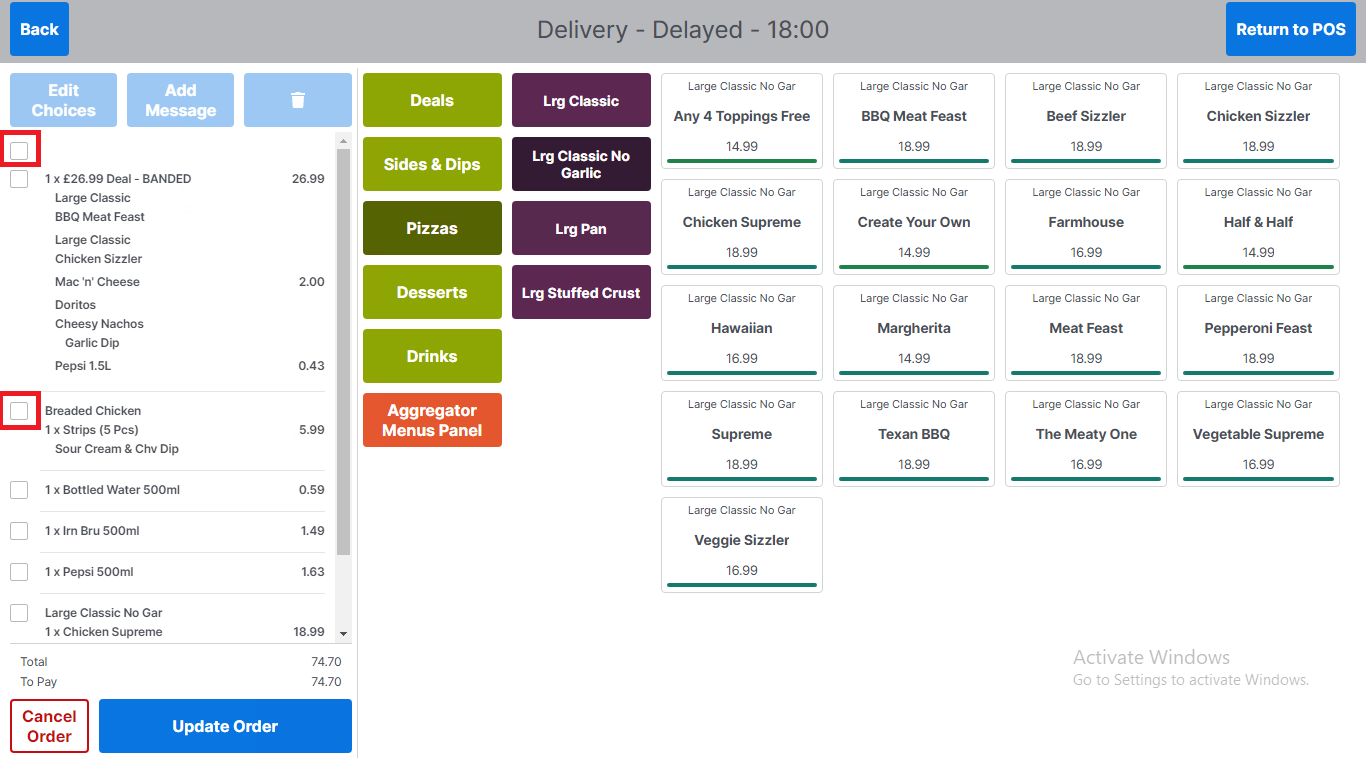Image resolution: width=1366 pixels, height=760 pixels.
Task: Tick the Irn Bru 500ml checkbox
Action: (19, 531)
